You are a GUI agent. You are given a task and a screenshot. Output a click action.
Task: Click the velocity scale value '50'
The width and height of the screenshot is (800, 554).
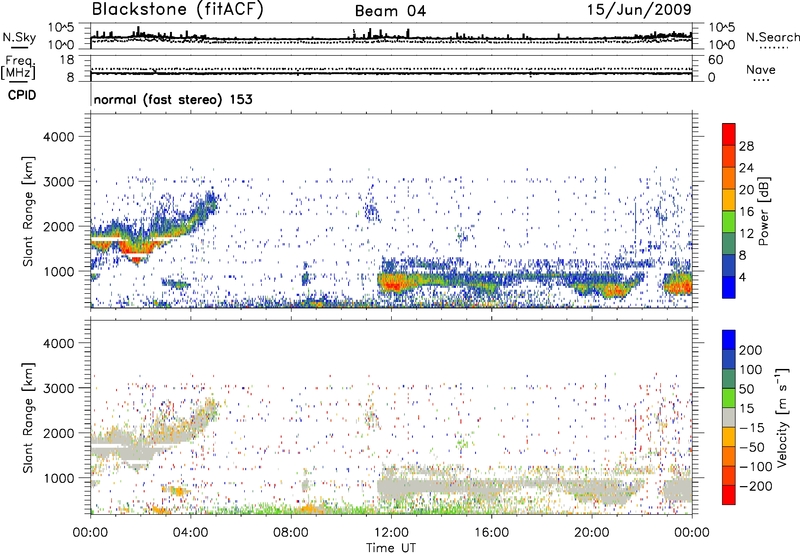point(747,389)
